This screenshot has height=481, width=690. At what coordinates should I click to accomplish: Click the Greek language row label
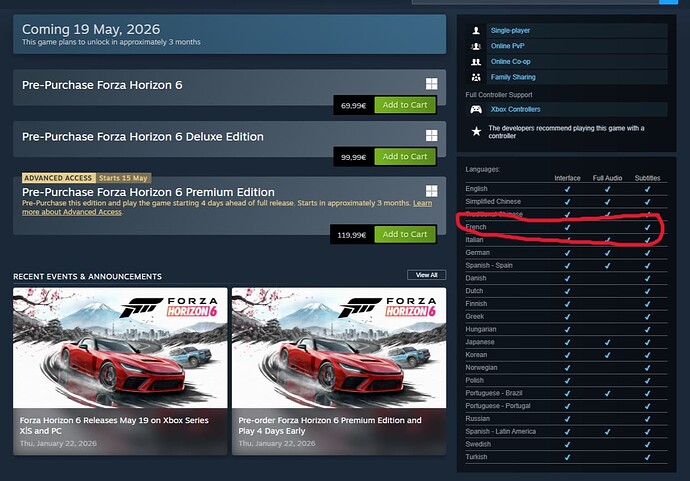click(x=474, y=316)
